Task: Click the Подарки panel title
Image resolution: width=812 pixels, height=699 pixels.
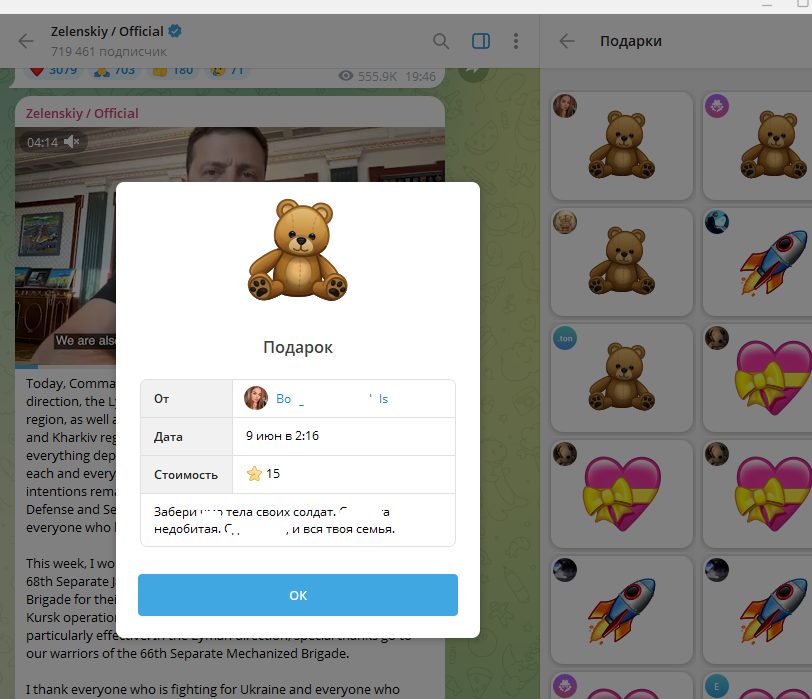Action: tap(631, 41)
